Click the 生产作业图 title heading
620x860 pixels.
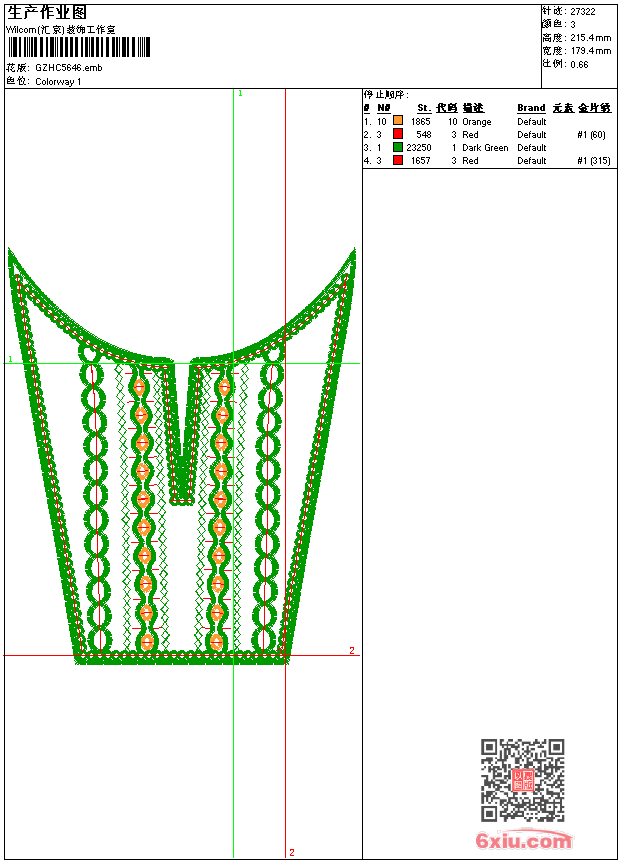pos(47,13)
